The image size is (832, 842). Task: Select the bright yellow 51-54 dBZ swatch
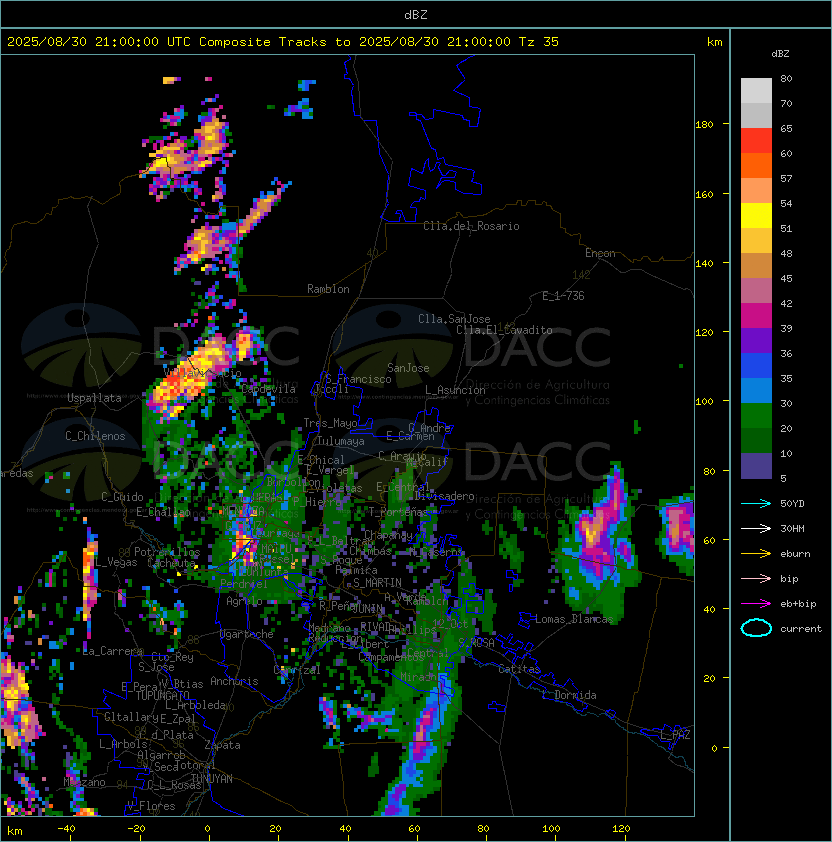coord(756,216)
